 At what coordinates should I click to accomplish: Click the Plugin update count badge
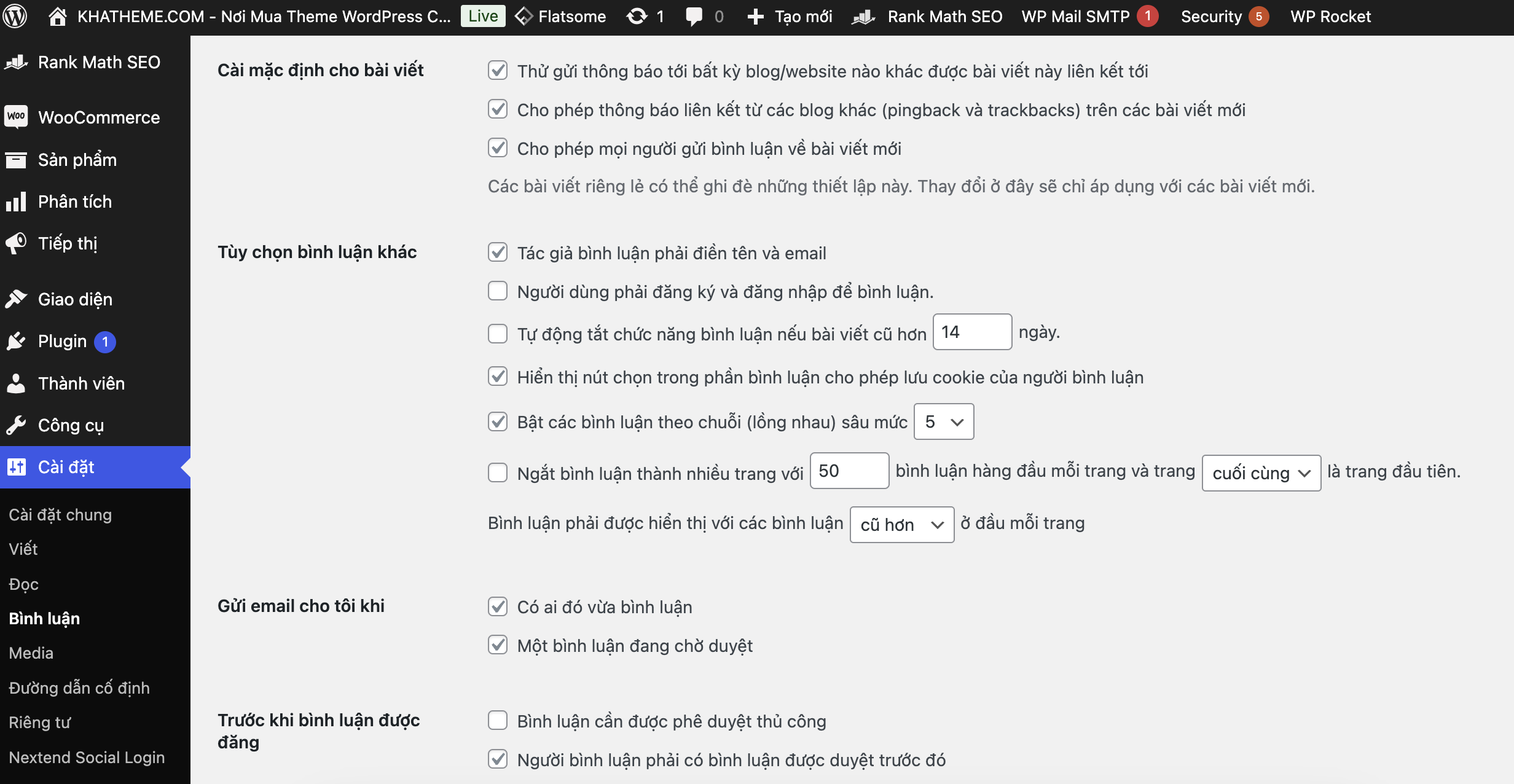click(105, 342)
